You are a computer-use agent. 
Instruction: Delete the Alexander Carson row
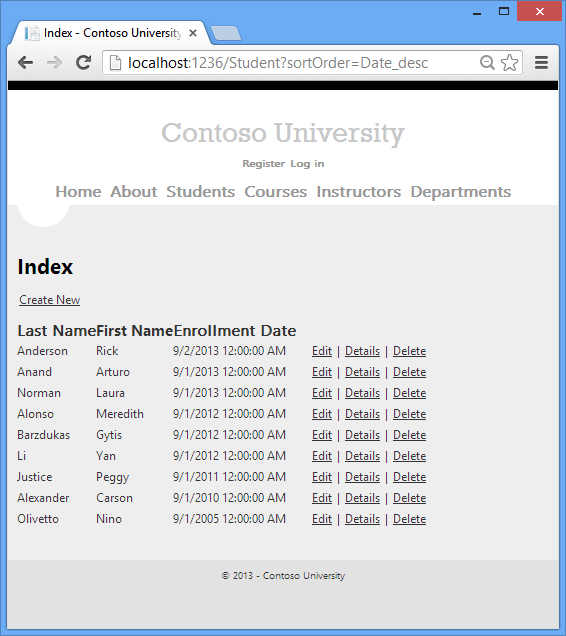pyautogui.click(x=409, y=498)
